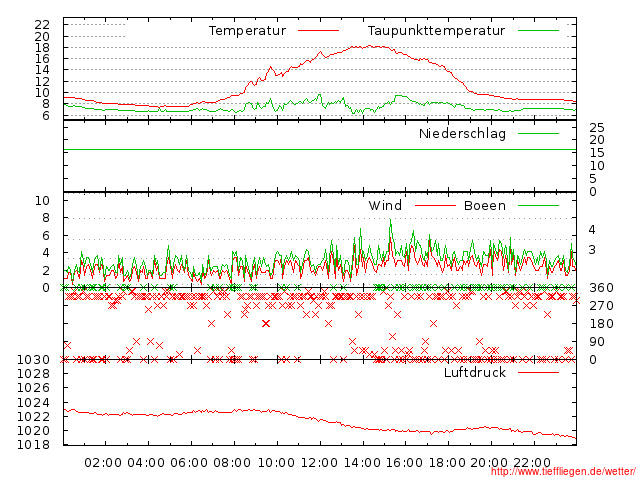Image resolution: width=640 pixels, height=480 pixels.
Task: Click the 1020 pressure axis value
Action: tap(33, 431)
